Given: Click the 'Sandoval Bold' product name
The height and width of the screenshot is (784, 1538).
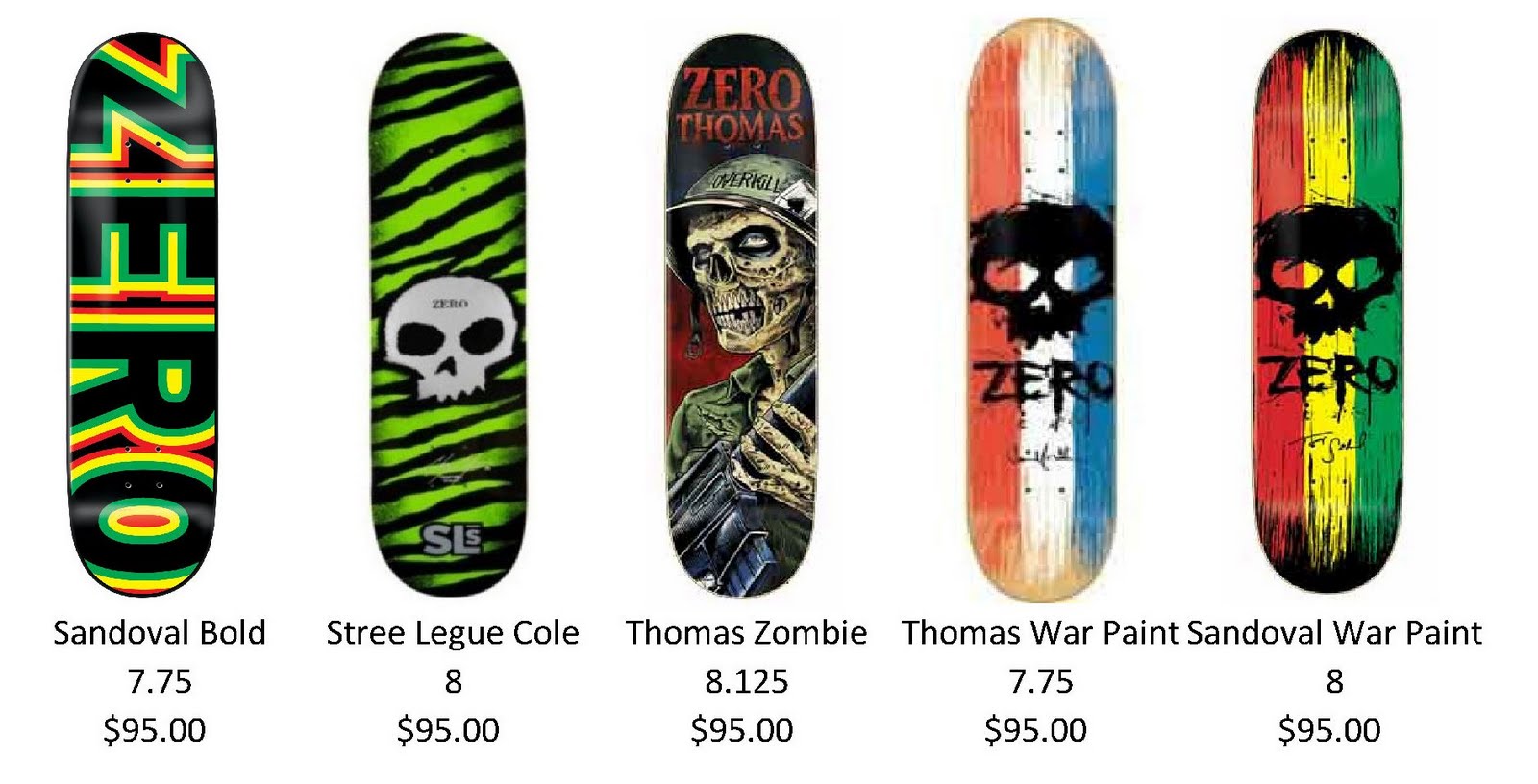Looking at the screenshot, I should coord(160,633).
